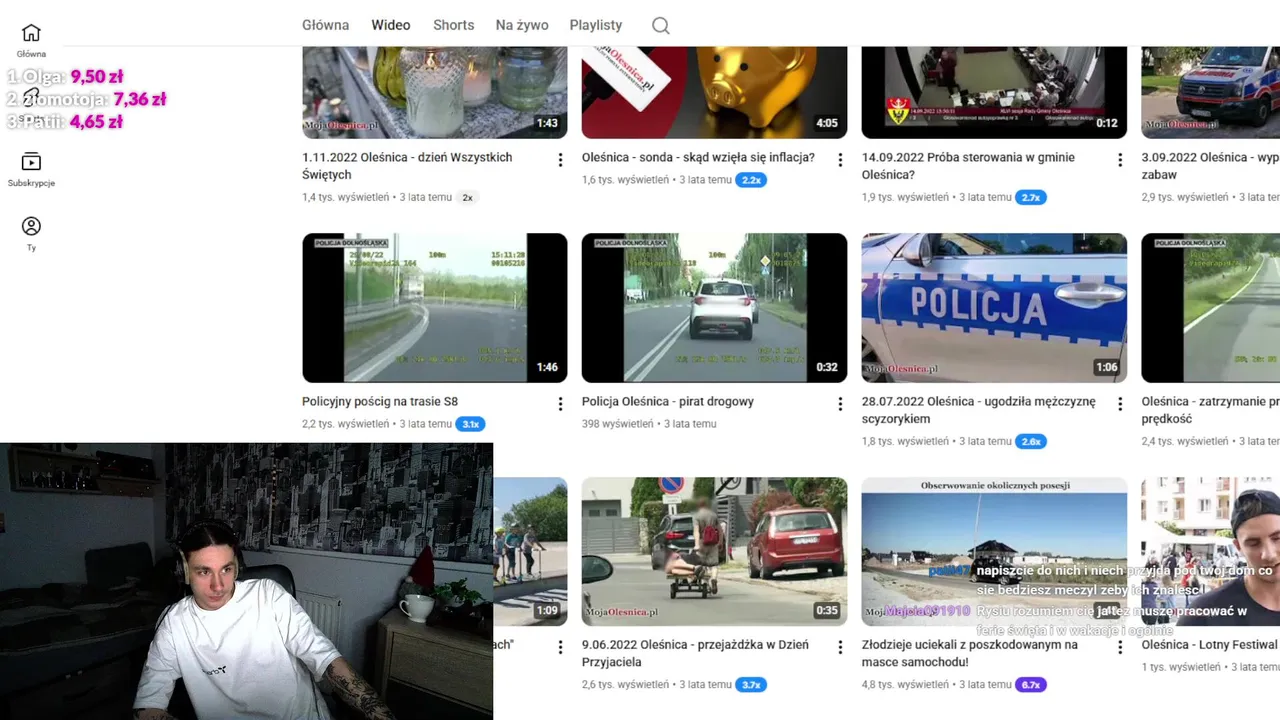The width and height of the screenshot is (1280, 720).
Task: Play the go-kart street thumbnail 0:35
Action: pyautogui.click(x=714, y=552)
